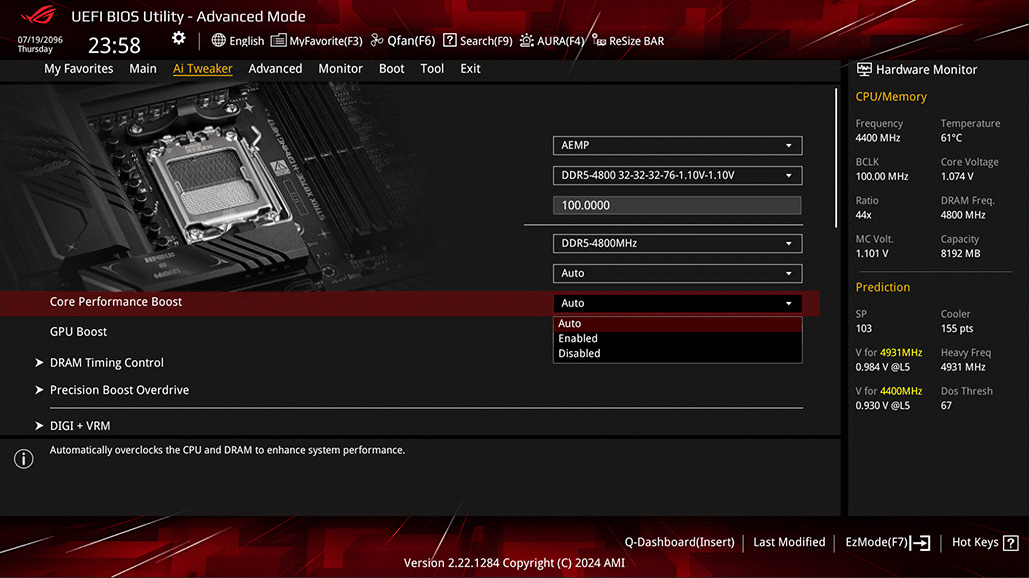Image resolution: width=1029 pixels, height=578 pixels.
Task: Open Q-Dashboard(Insert)
Action: tap(679, 542)
